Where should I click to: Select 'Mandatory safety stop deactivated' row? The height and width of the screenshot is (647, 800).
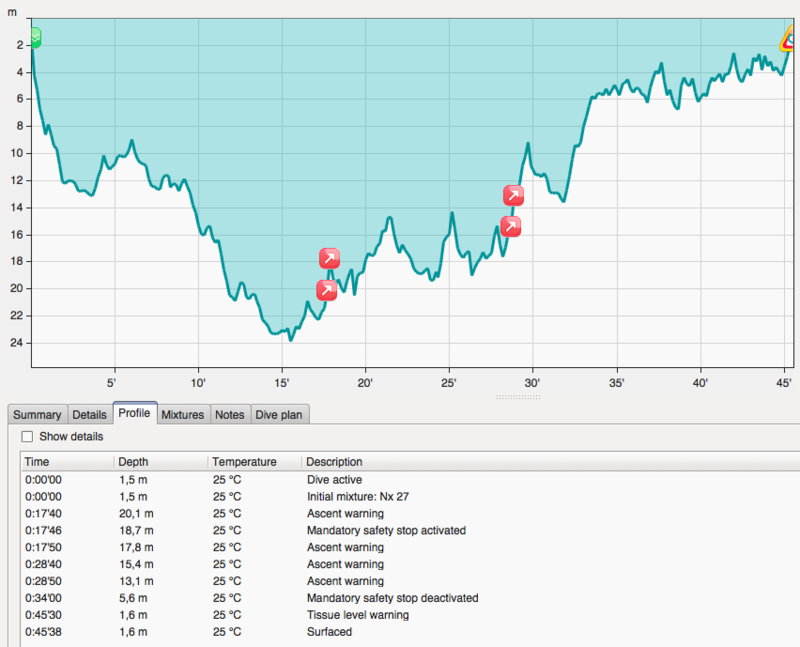pos(410,598)
